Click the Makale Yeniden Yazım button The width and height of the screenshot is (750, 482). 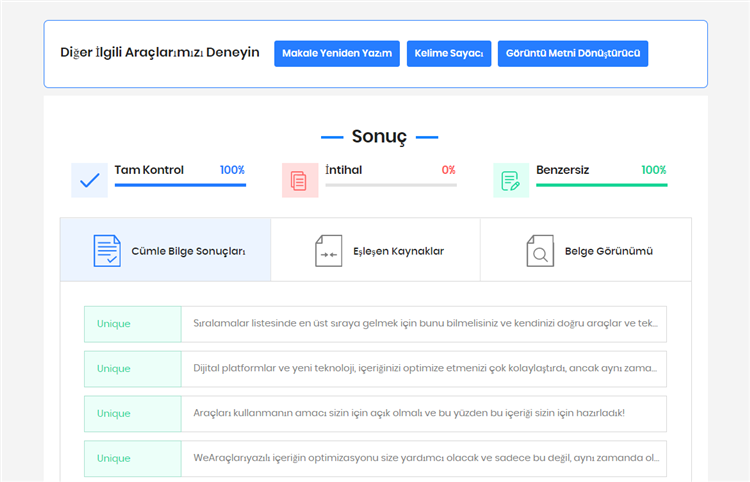pos(337,54)
